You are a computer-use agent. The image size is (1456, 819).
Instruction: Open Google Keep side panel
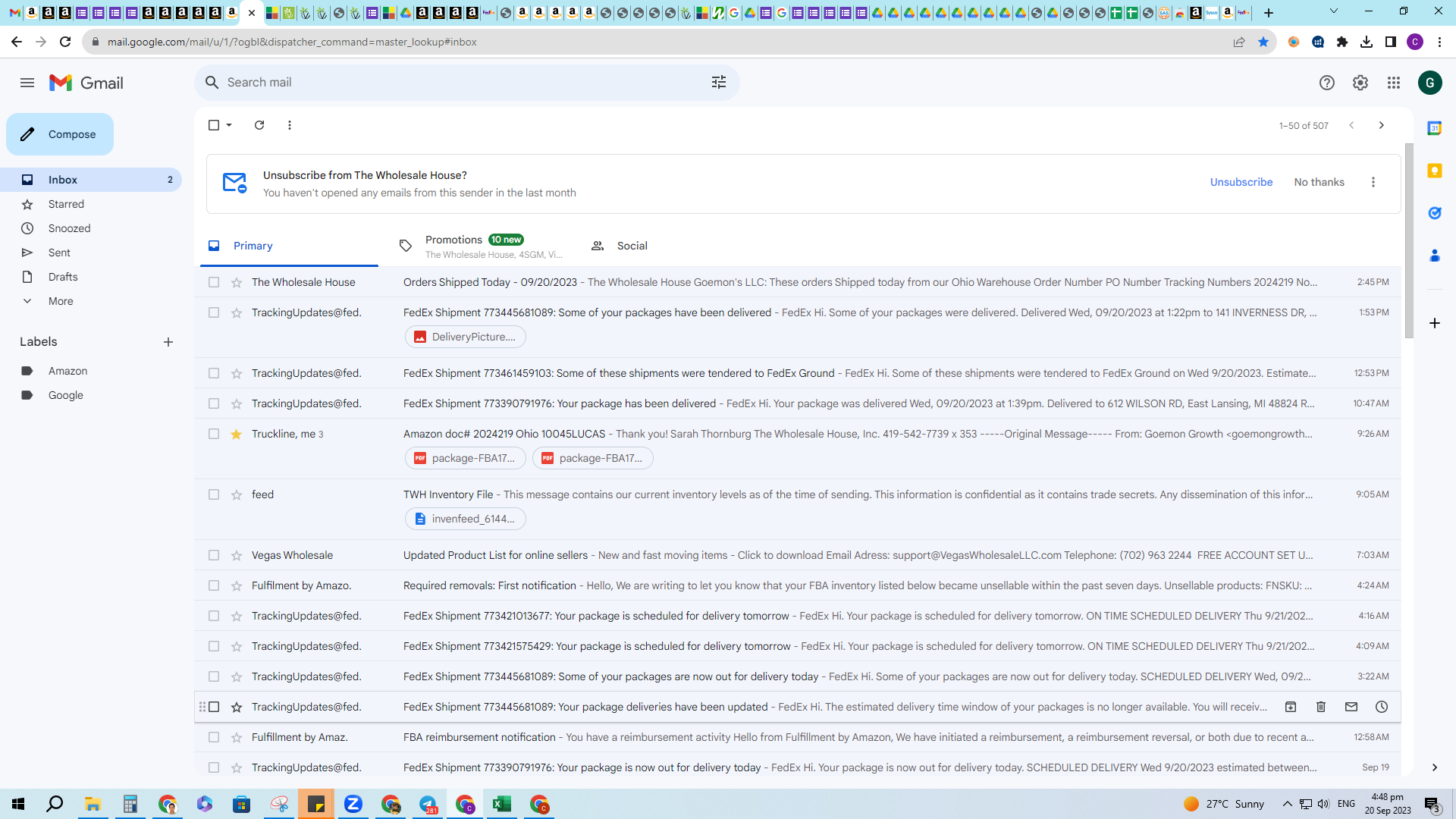pos(1435,171)
